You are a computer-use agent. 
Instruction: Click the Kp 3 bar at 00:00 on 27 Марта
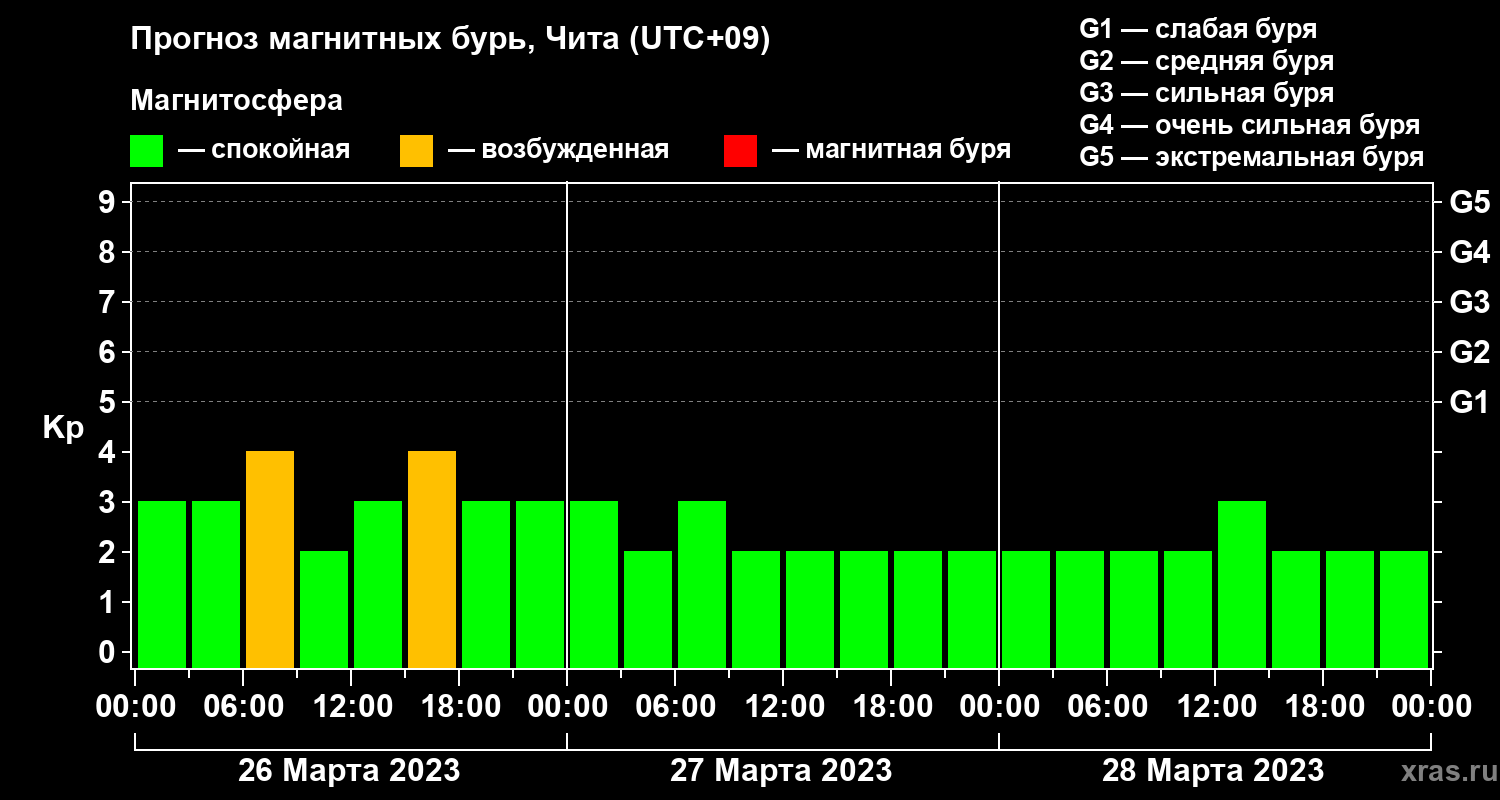(x=594, y=584)
